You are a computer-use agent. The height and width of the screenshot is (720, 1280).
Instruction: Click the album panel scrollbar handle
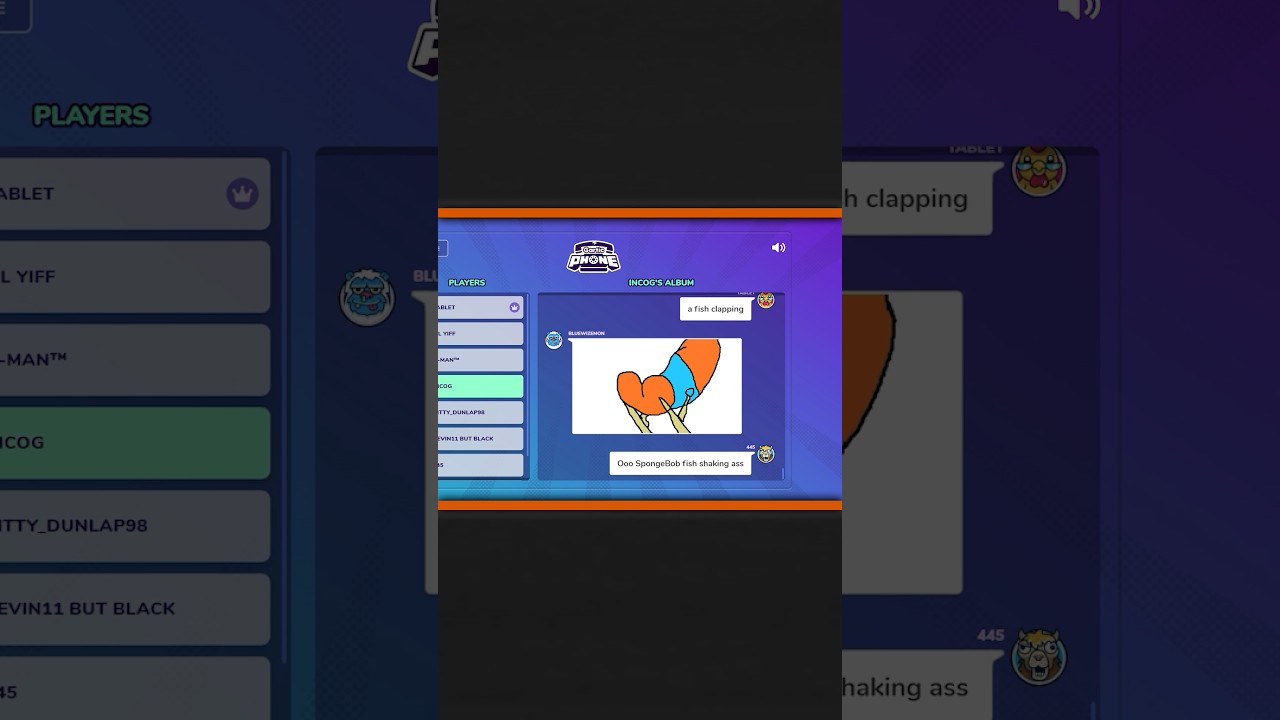pos(783,472)
